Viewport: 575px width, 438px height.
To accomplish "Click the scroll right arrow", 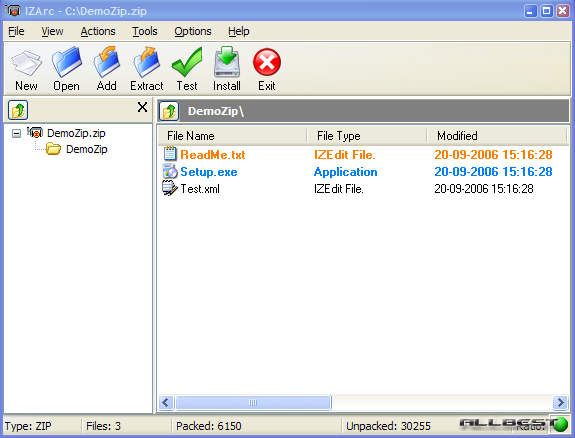I will 560,402.
